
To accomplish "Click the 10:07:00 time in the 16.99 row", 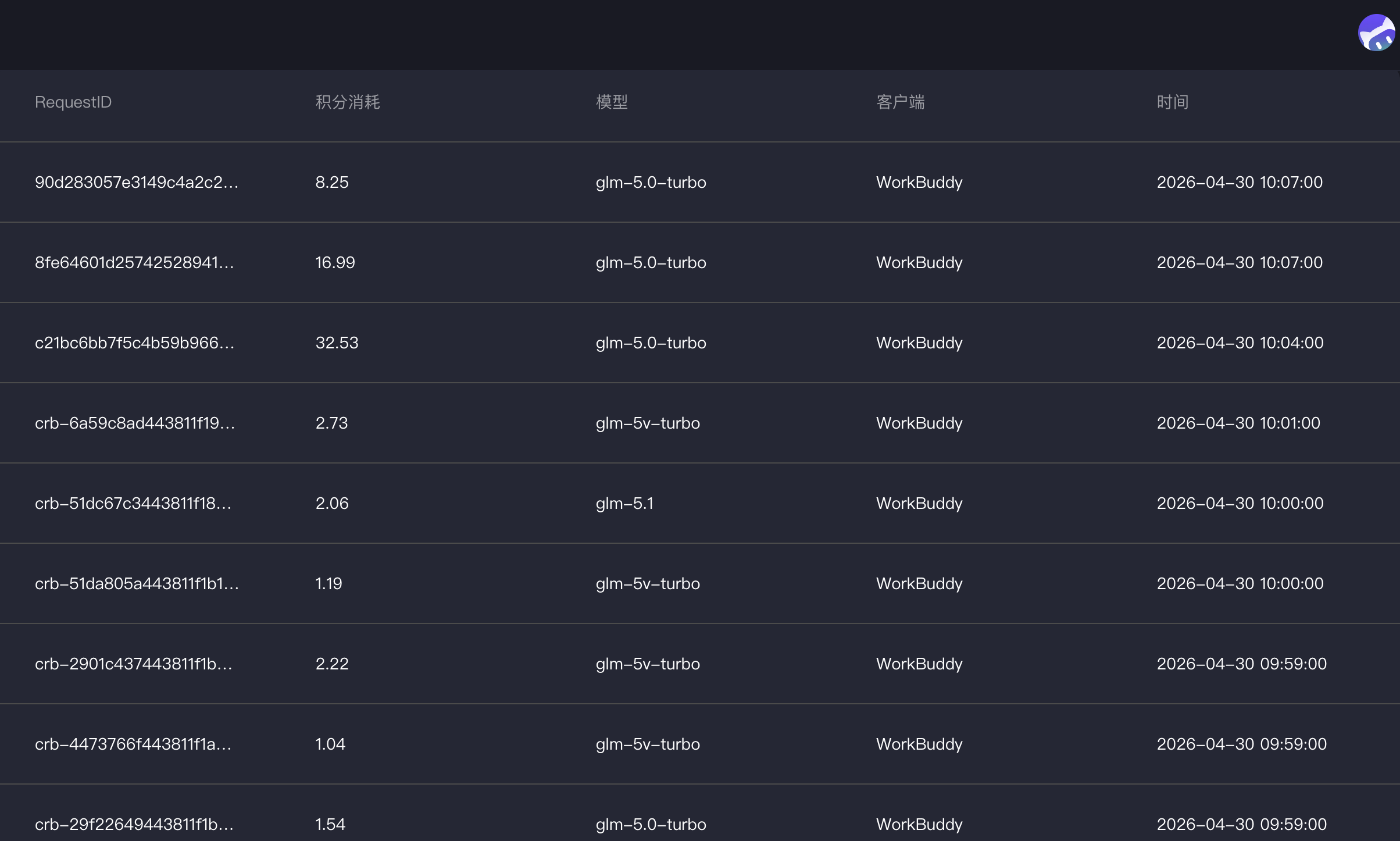I will click(x=1240, y=263).
